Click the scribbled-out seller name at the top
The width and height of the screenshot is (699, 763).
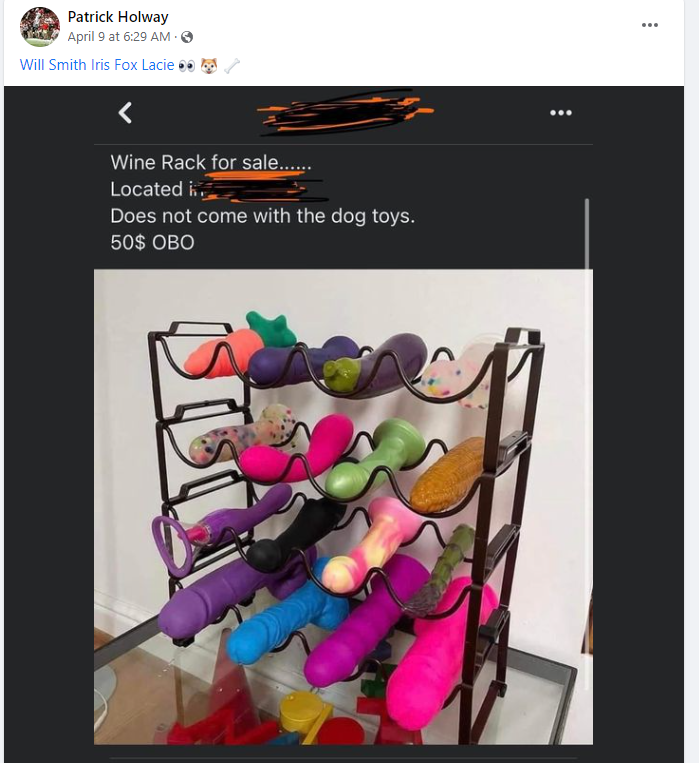(345, 111)
